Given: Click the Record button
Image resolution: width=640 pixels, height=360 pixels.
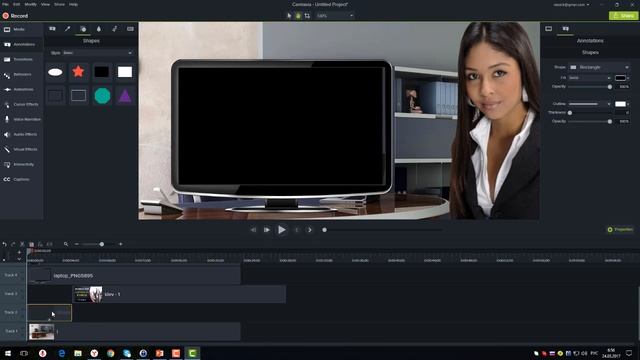Looking at the screenshot, I should click(x=15, y=16).
